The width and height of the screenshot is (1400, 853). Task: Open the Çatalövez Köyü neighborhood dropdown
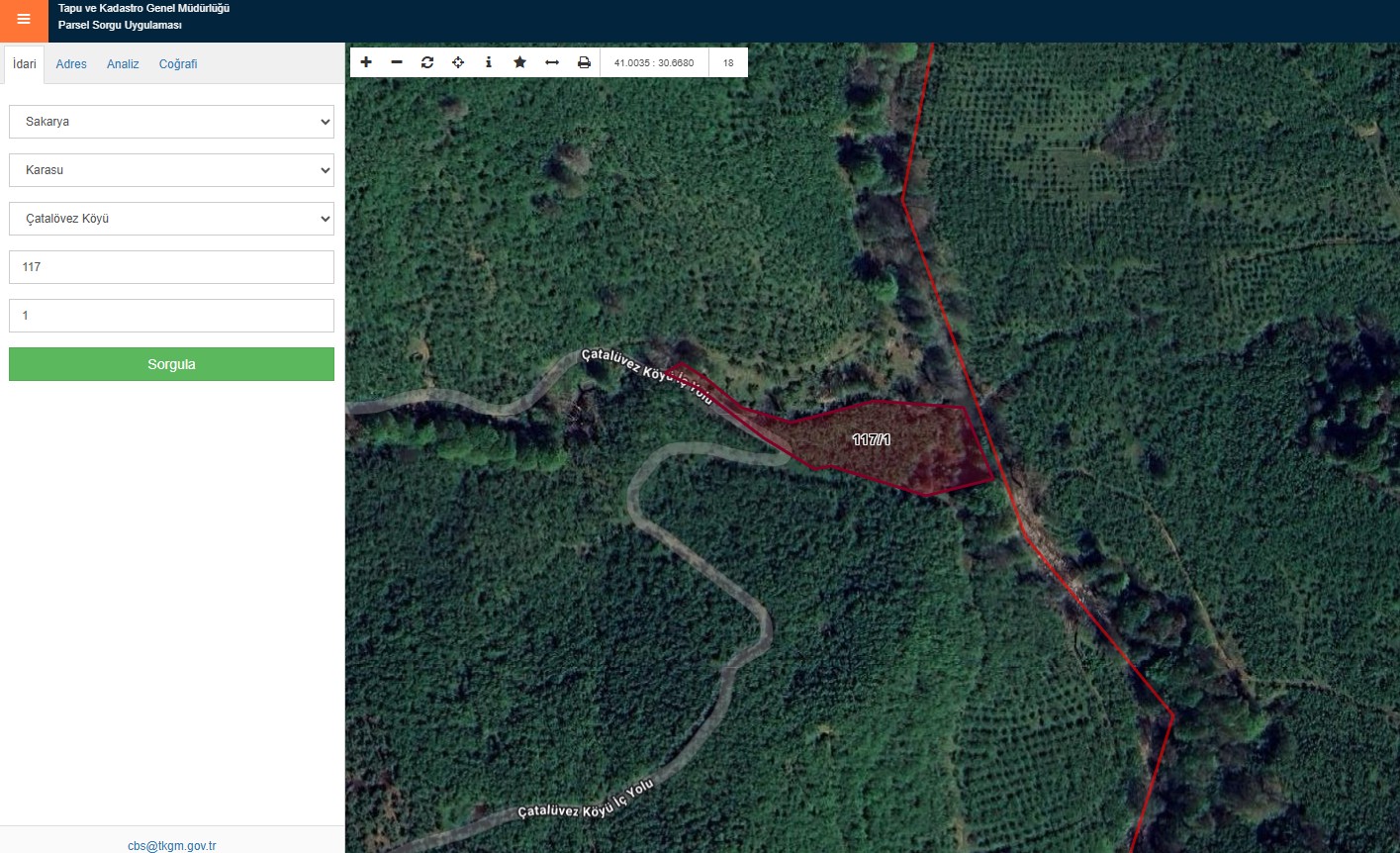pos(171,219)
